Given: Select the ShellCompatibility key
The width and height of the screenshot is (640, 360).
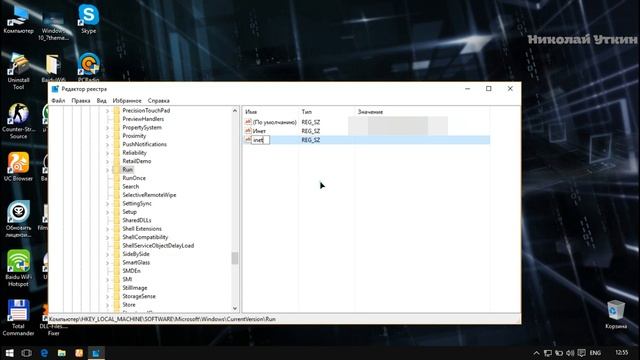Looking at the screenshot, I should [145, 237].
